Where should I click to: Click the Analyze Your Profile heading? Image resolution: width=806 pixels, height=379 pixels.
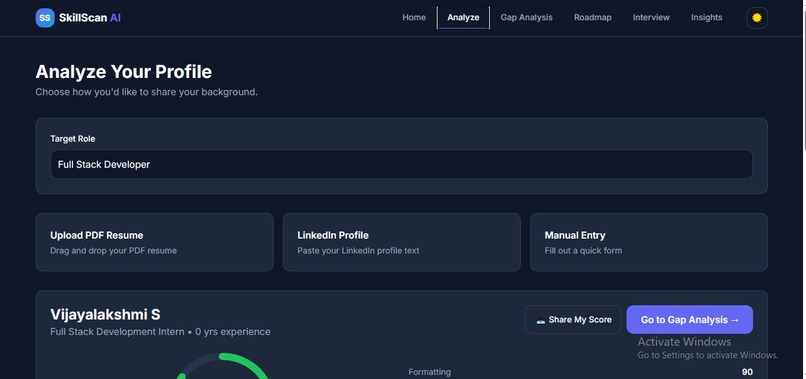[x=123, y=71]
